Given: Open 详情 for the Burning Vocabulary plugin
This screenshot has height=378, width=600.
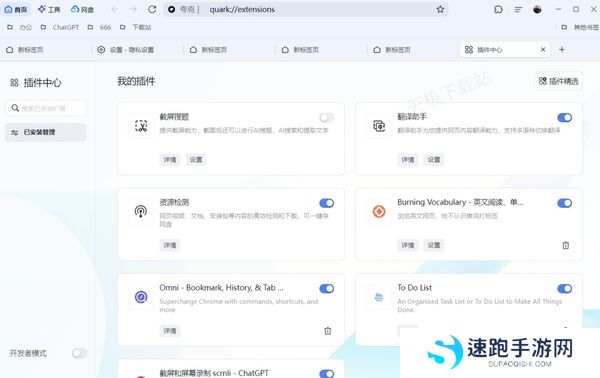Looking at the screenshot, I should pyautogui.click(x=408, y=245).
